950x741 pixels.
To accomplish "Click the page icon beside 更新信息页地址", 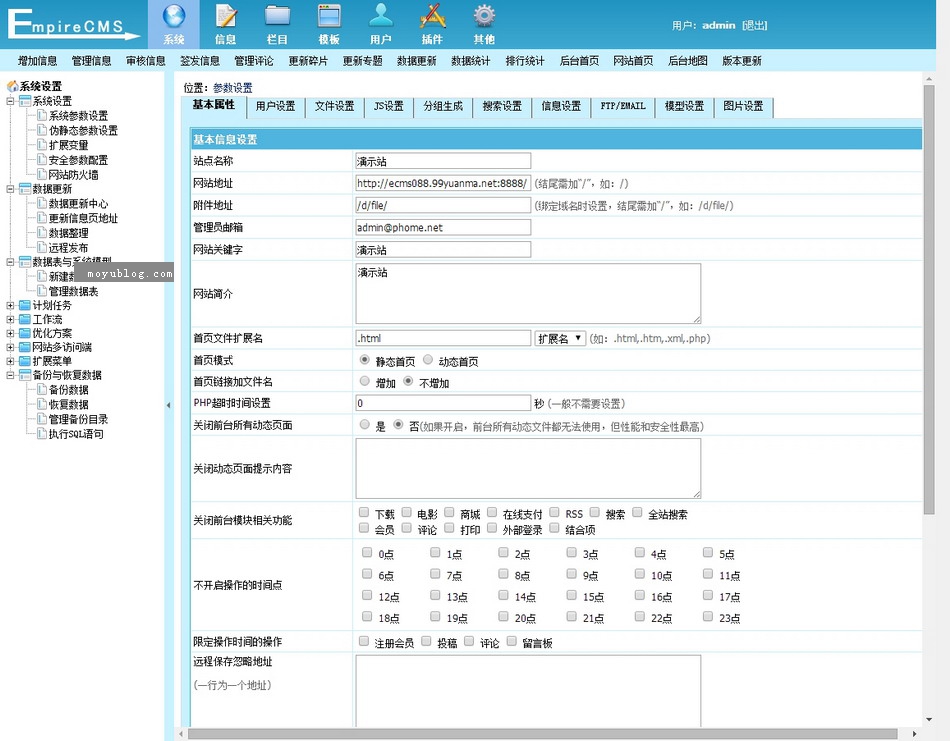I will 42,218.
